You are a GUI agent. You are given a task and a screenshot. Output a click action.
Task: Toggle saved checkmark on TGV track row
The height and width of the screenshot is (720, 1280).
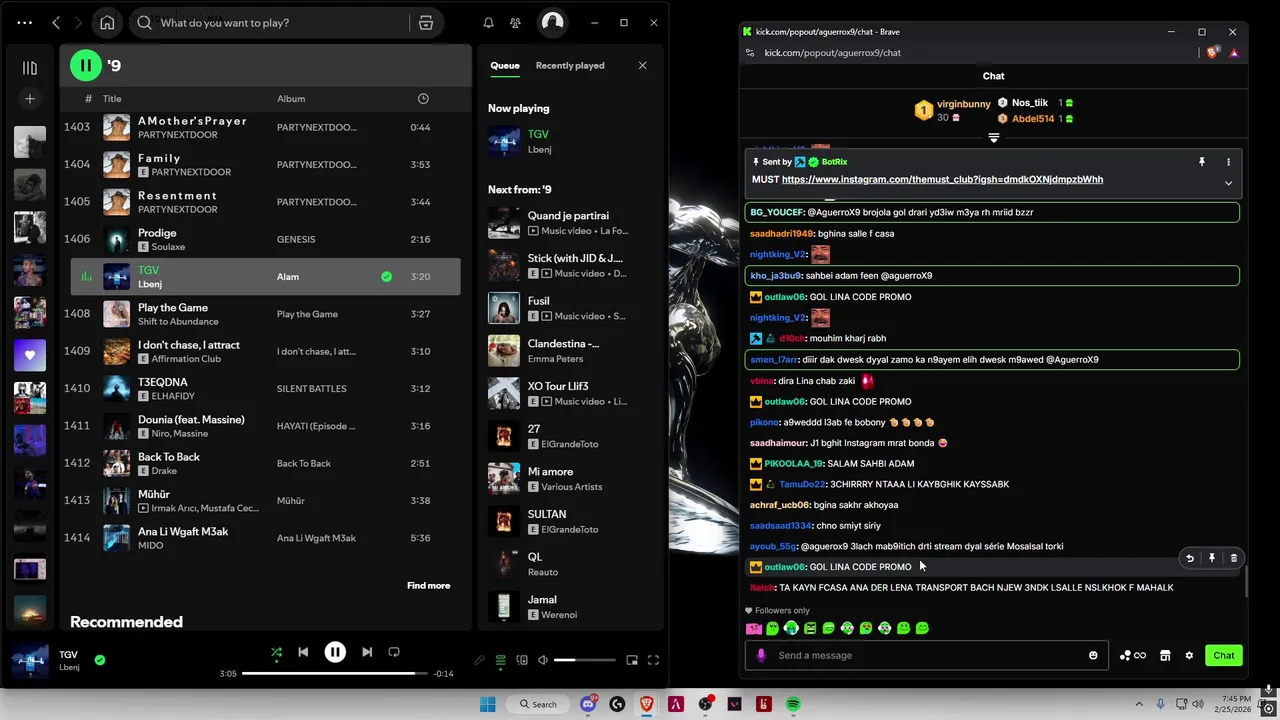386,277
